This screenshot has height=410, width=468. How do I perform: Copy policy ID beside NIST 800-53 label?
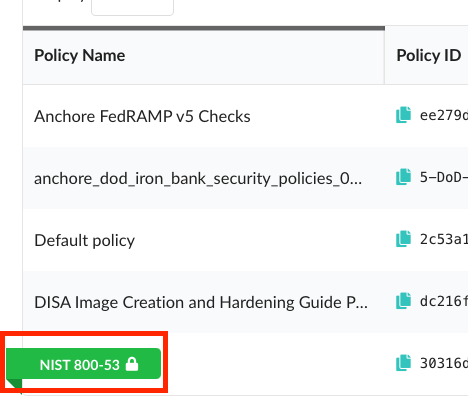click(x=403, y=363)
